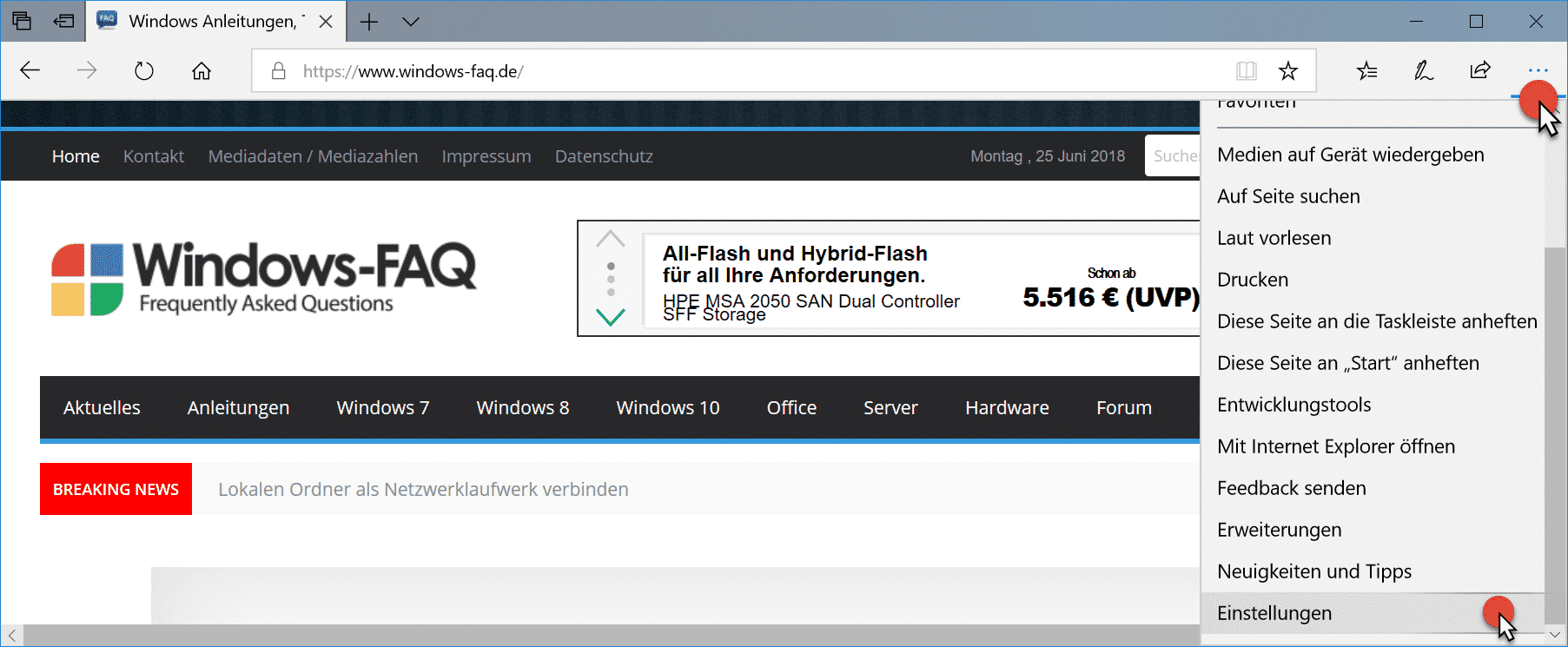
Task: Open the Windows 8 category
Action: pyautogui.click(x=523, y=408)
